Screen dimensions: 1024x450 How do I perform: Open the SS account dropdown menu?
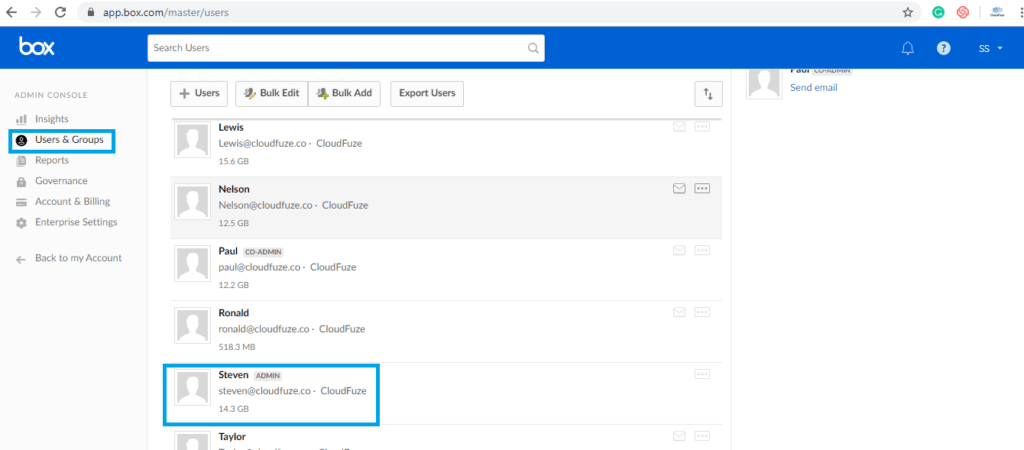coord(990,48)
